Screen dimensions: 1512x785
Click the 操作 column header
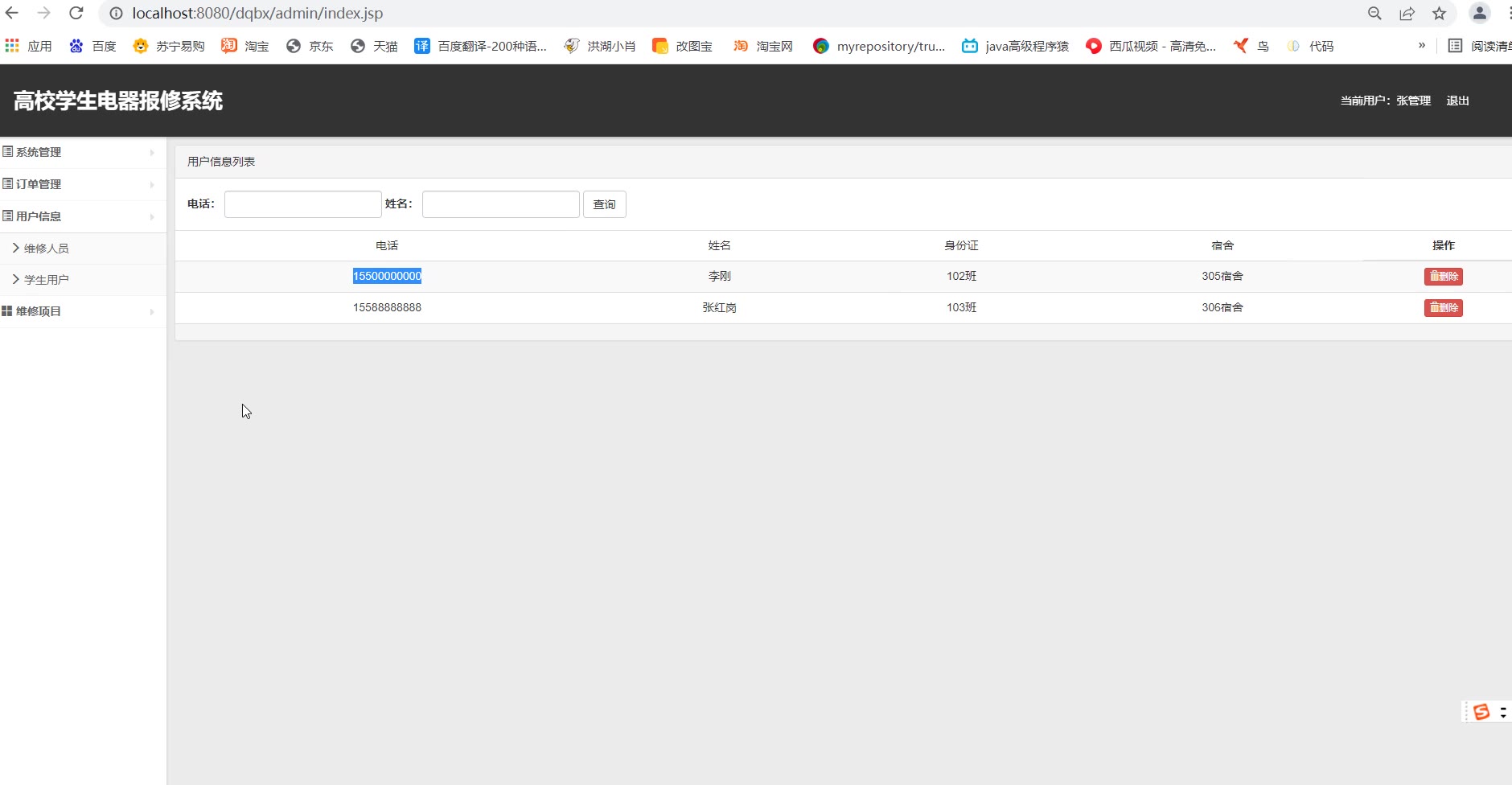coord(1444,245)
